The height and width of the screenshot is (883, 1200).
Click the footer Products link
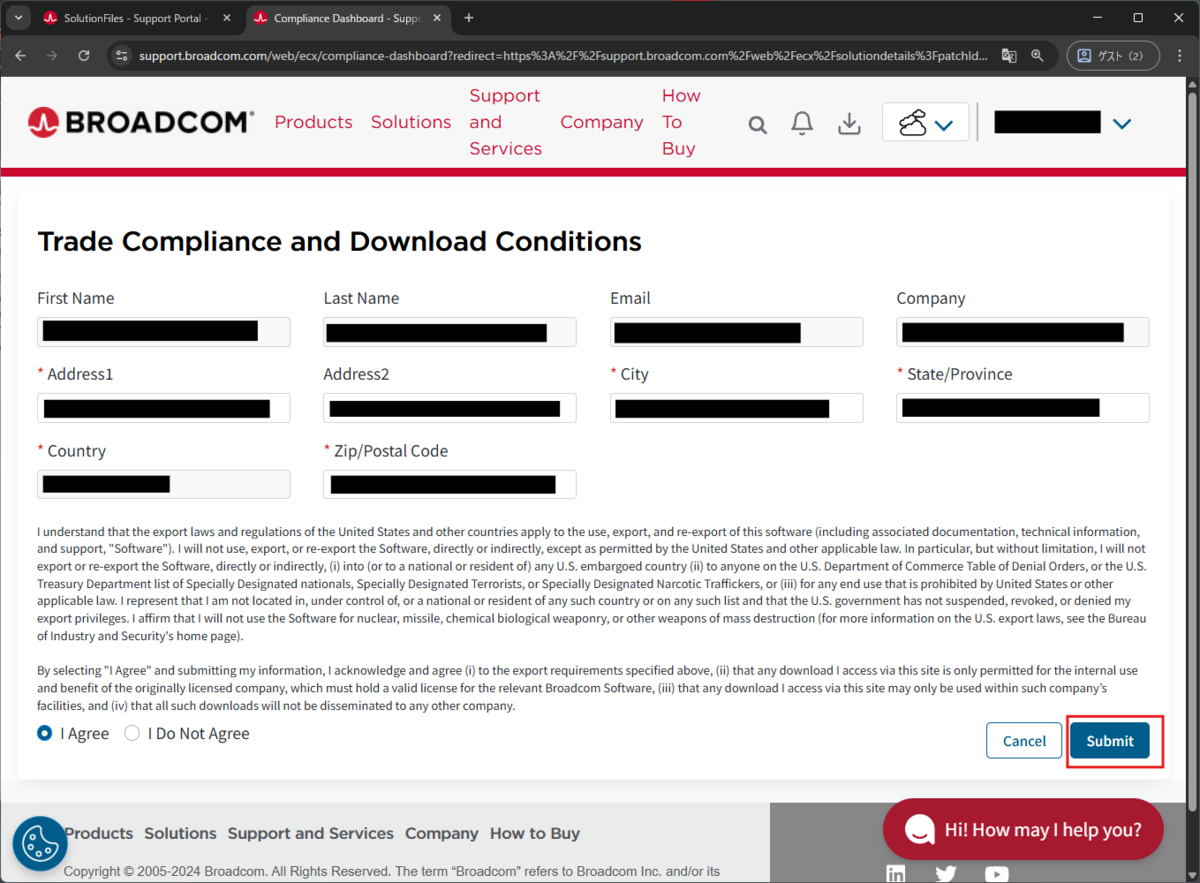(99, 833)
